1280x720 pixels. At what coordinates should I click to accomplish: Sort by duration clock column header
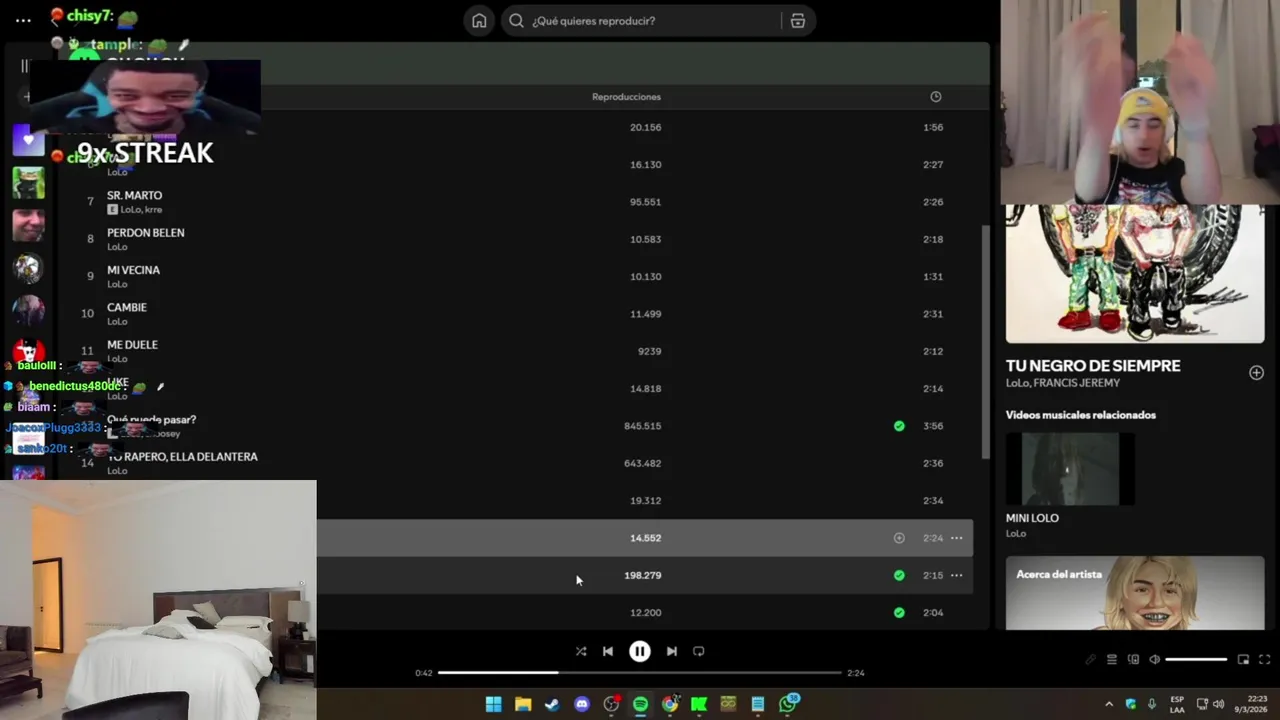[936, 97]
